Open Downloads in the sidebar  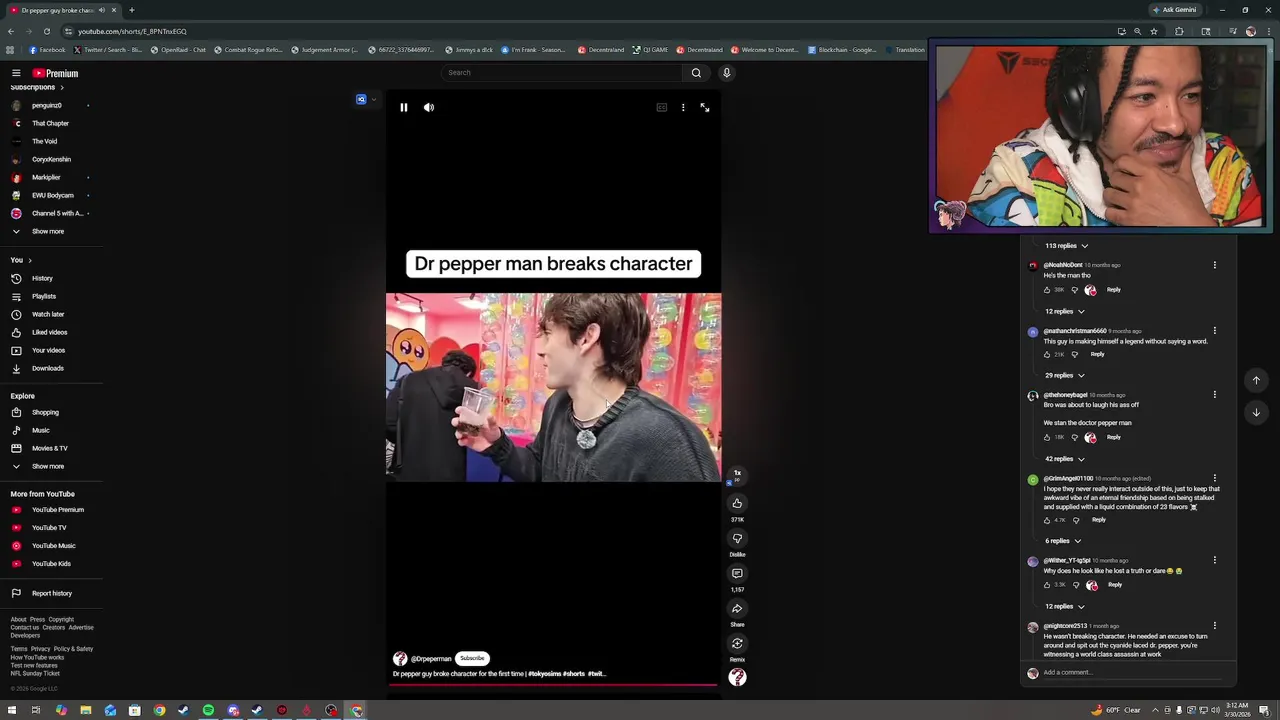[x=50, y=368]
